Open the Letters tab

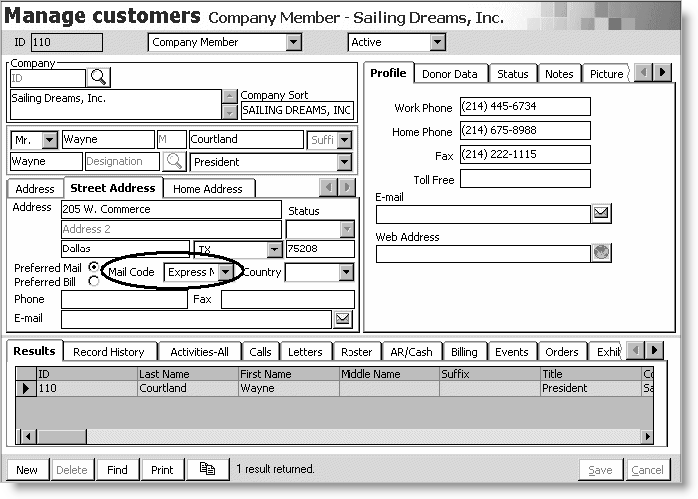[305, 352]
